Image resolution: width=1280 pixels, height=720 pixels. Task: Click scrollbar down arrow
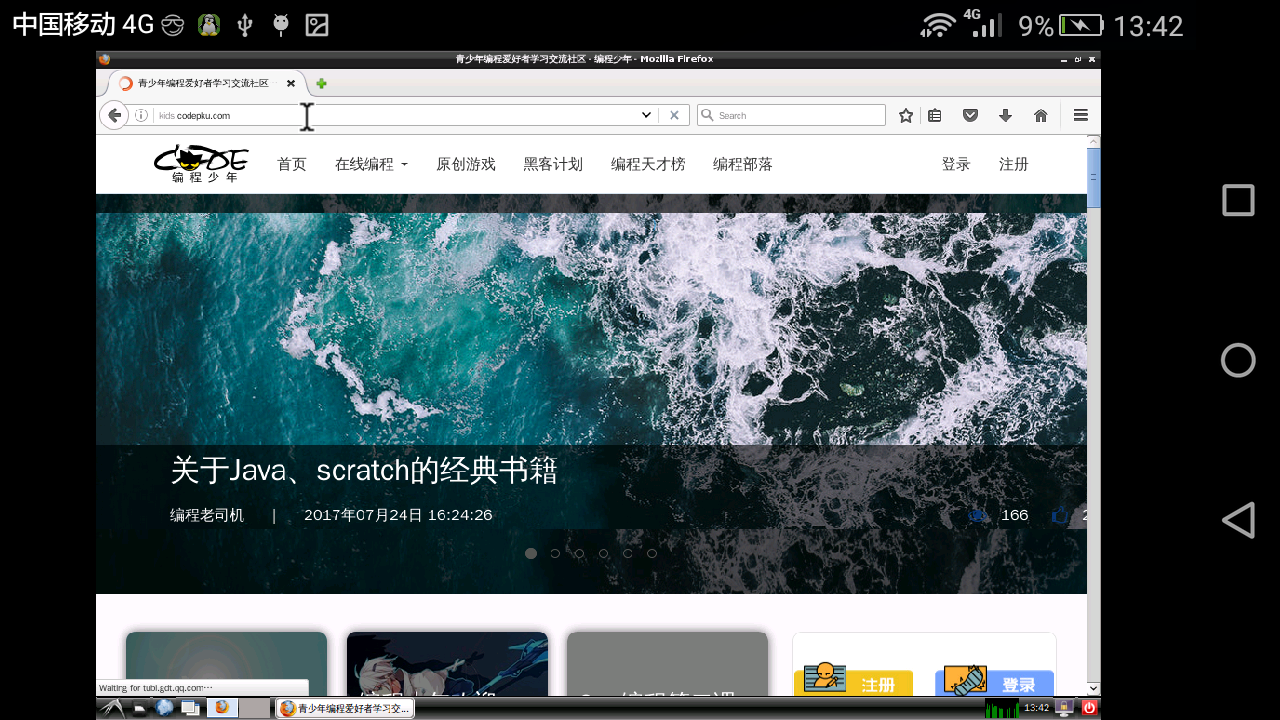coord(1094,688)
